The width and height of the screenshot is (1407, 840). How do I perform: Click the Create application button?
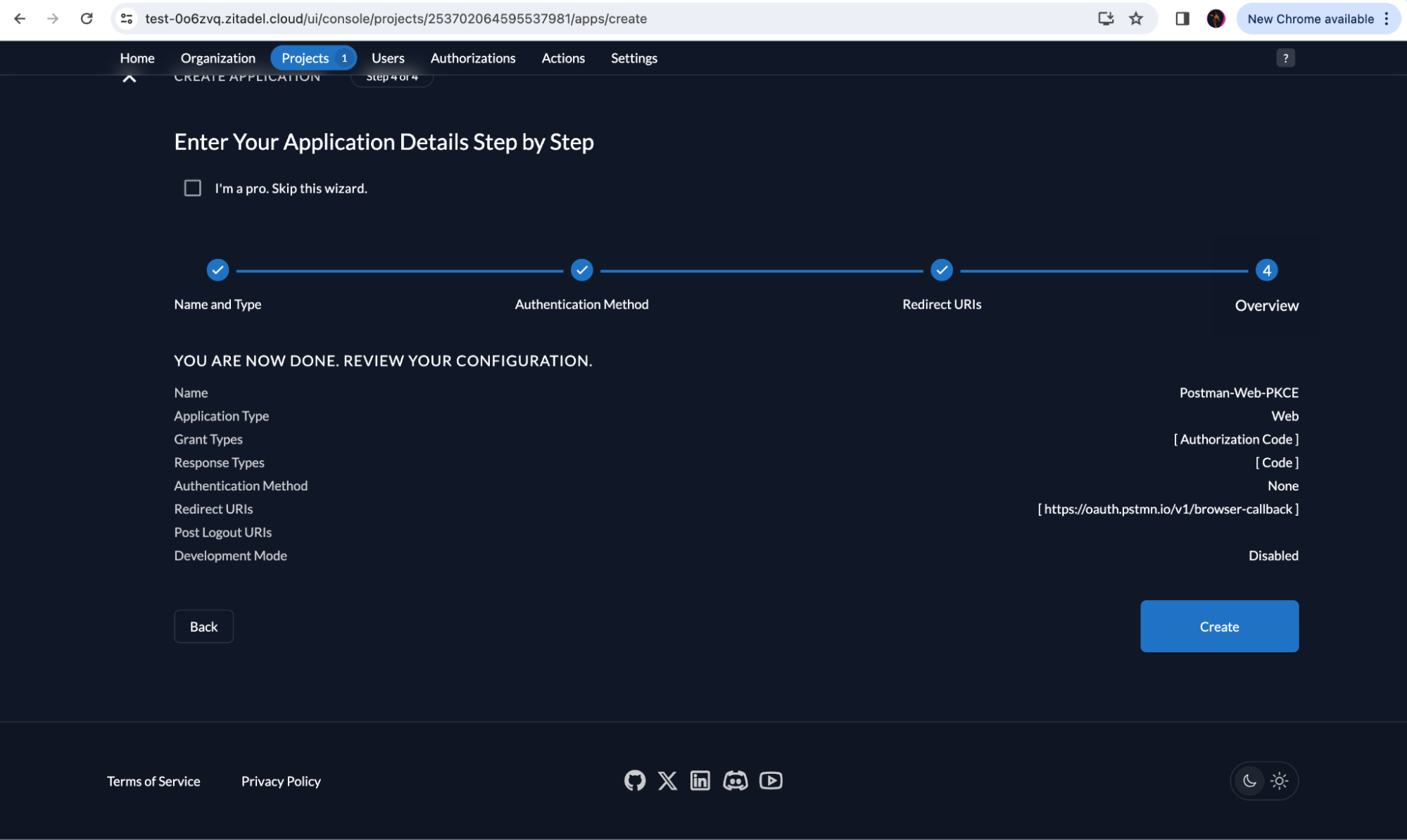click(x=1219, y=626)
